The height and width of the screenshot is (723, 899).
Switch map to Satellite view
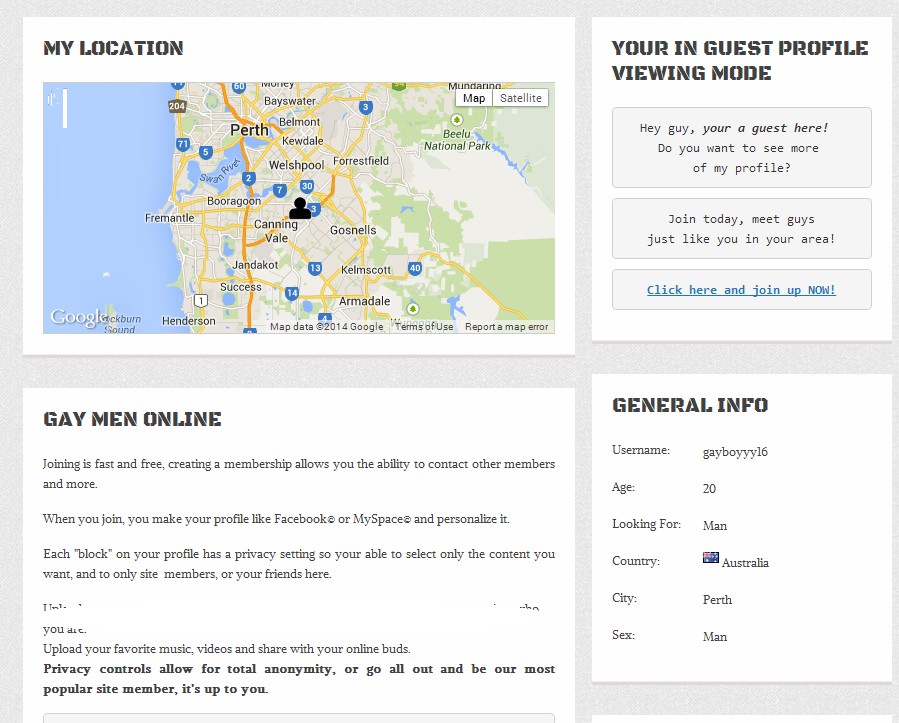coord(521,98)
